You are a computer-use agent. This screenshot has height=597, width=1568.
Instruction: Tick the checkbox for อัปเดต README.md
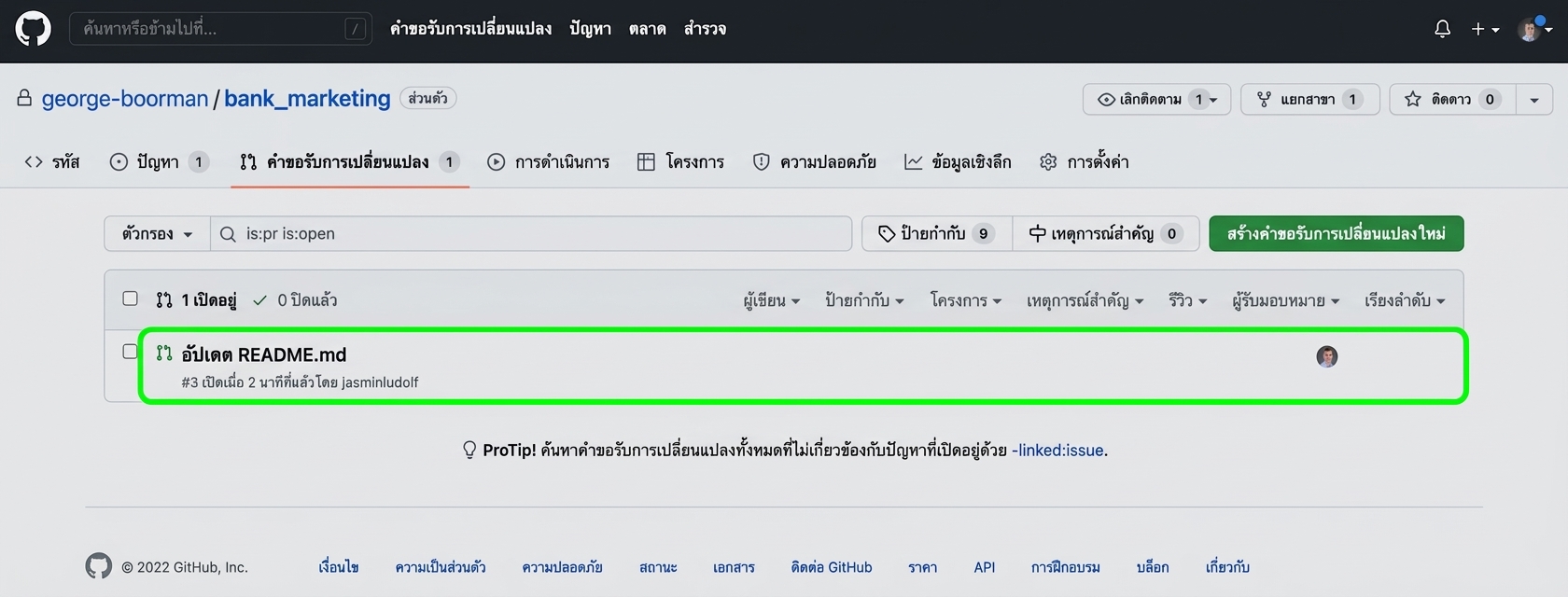(x=131, y=352)
